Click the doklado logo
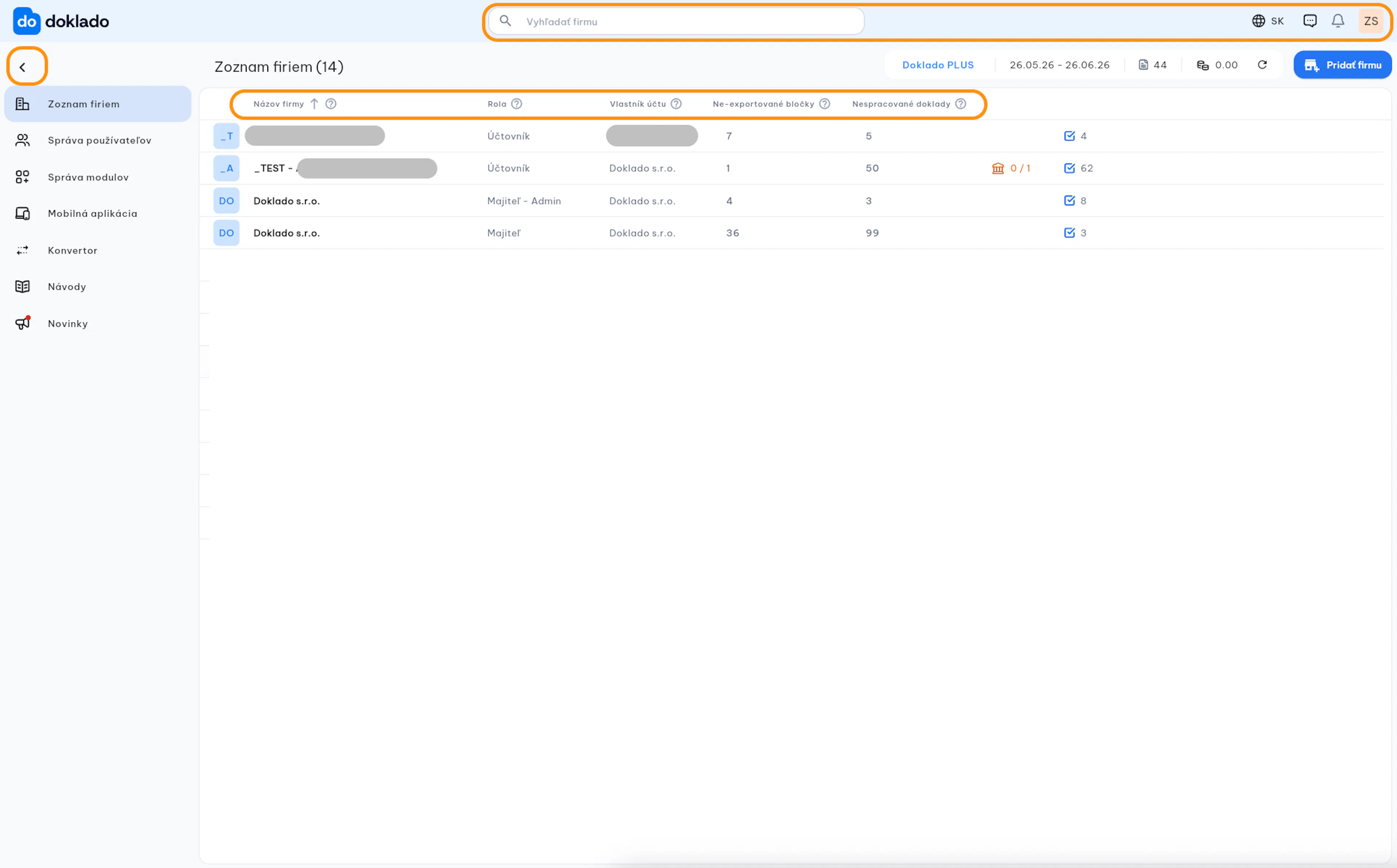This screenshot has height=868, width=1397. 61,21
